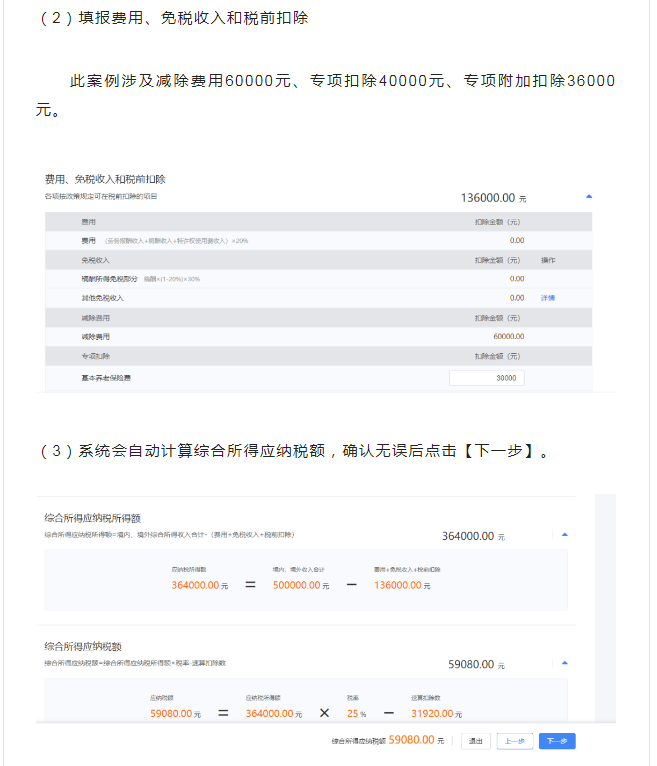Collapse the 费用、免税收入和税前扣除 section arrow
657x766 pixels.
[589, 197]
